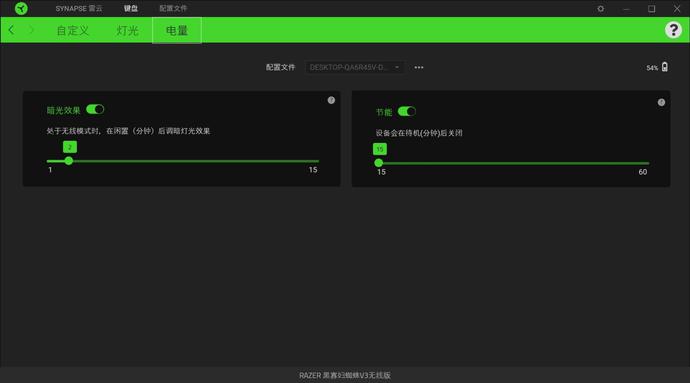The image size is (690, 383).
Task: Click the 暗光效果 slider maximum label 15
Action: tap(313, 170)
